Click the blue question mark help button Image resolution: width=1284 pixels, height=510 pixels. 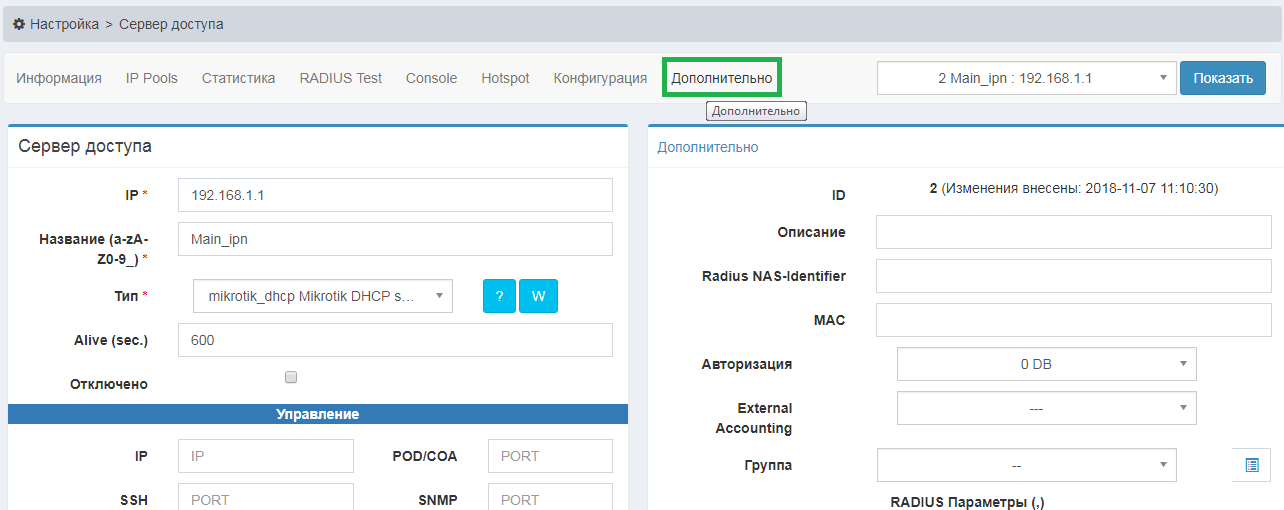click(x=499, y=296)
